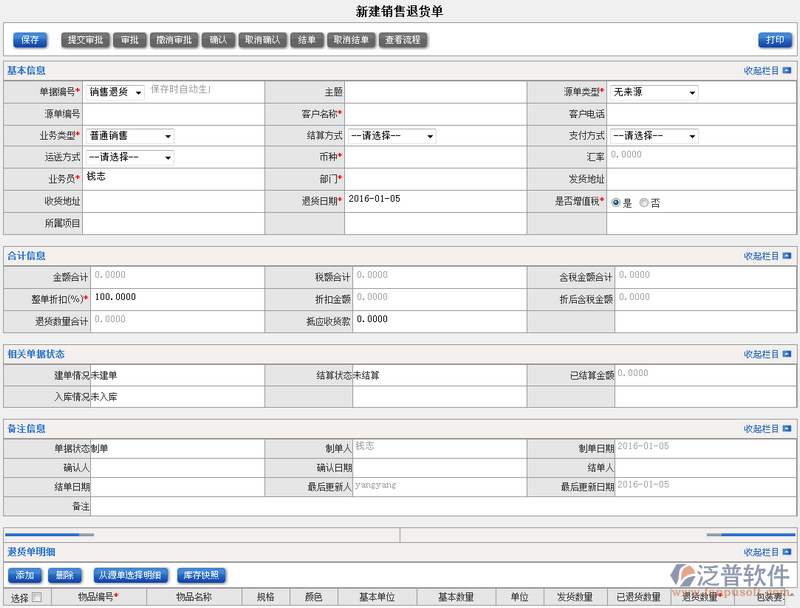Screen dimensions: 800x608
Task: Select 否 for 是否增值税
Action: click(x=644, y=202)
